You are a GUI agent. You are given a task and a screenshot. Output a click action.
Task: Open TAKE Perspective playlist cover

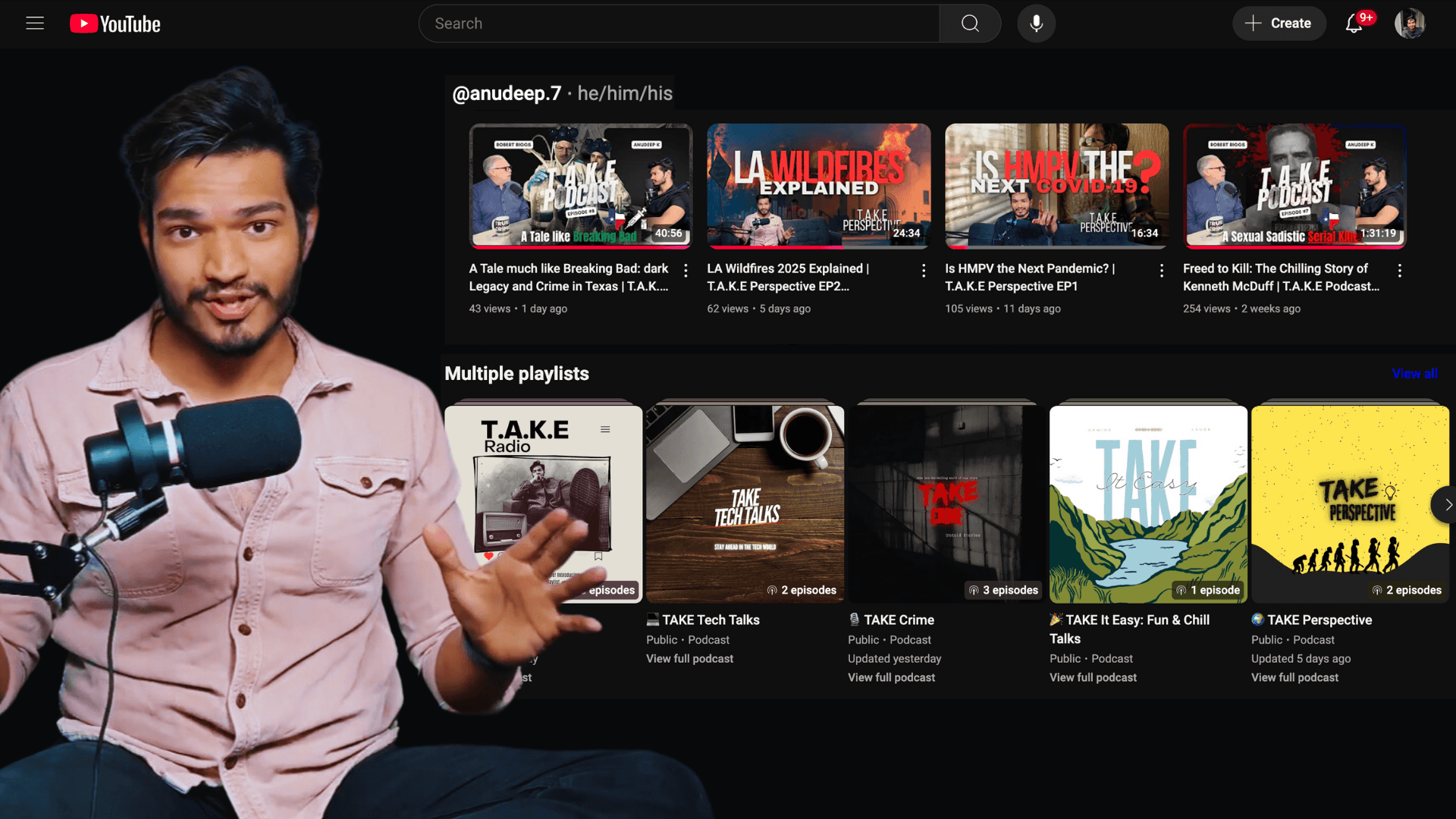click(1350, 504)
